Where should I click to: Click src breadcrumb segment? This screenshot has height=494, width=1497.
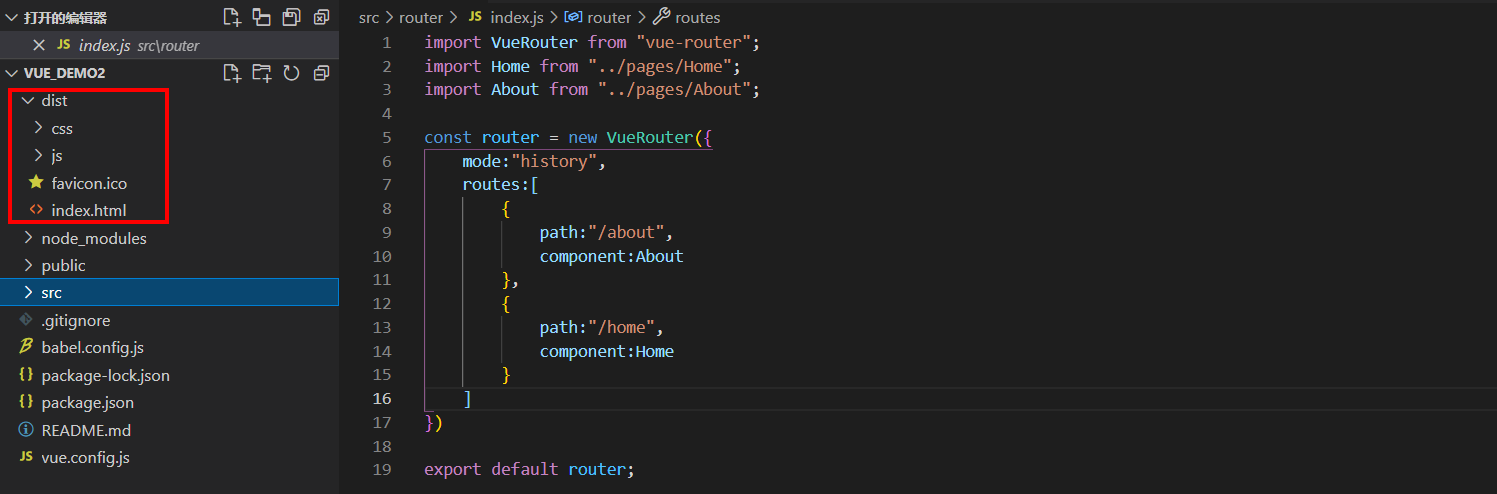coord(369,18)
